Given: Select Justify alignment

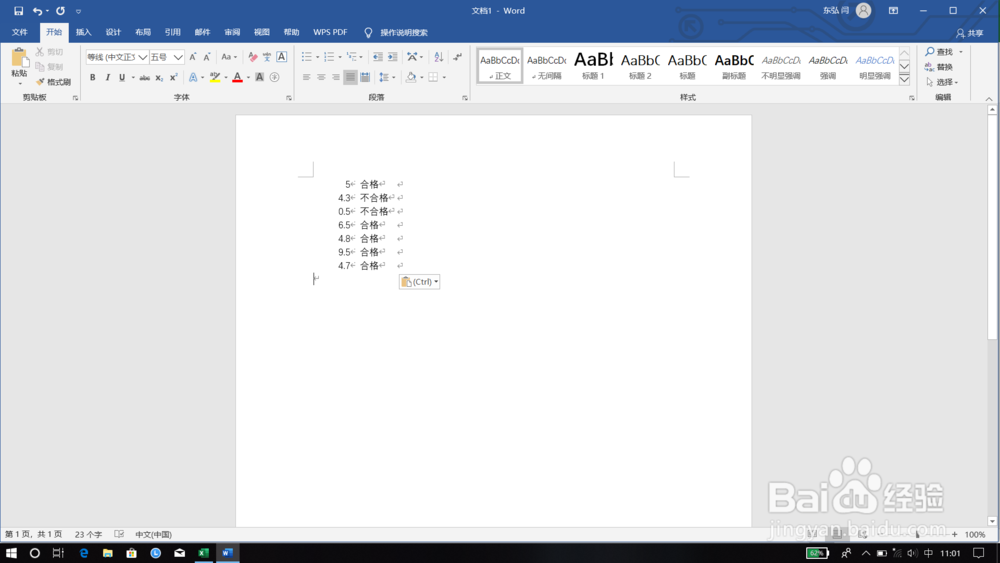Looking at the screenshot, I should tap(350, 77).
